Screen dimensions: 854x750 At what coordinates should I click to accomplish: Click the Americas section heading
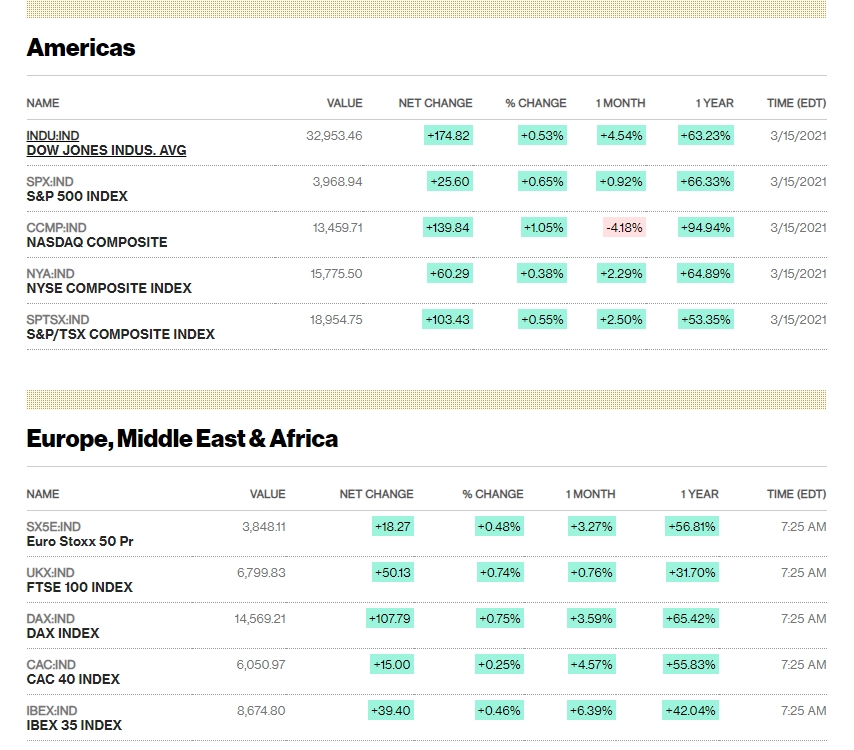pyautogui.click(x=81, y=48)
